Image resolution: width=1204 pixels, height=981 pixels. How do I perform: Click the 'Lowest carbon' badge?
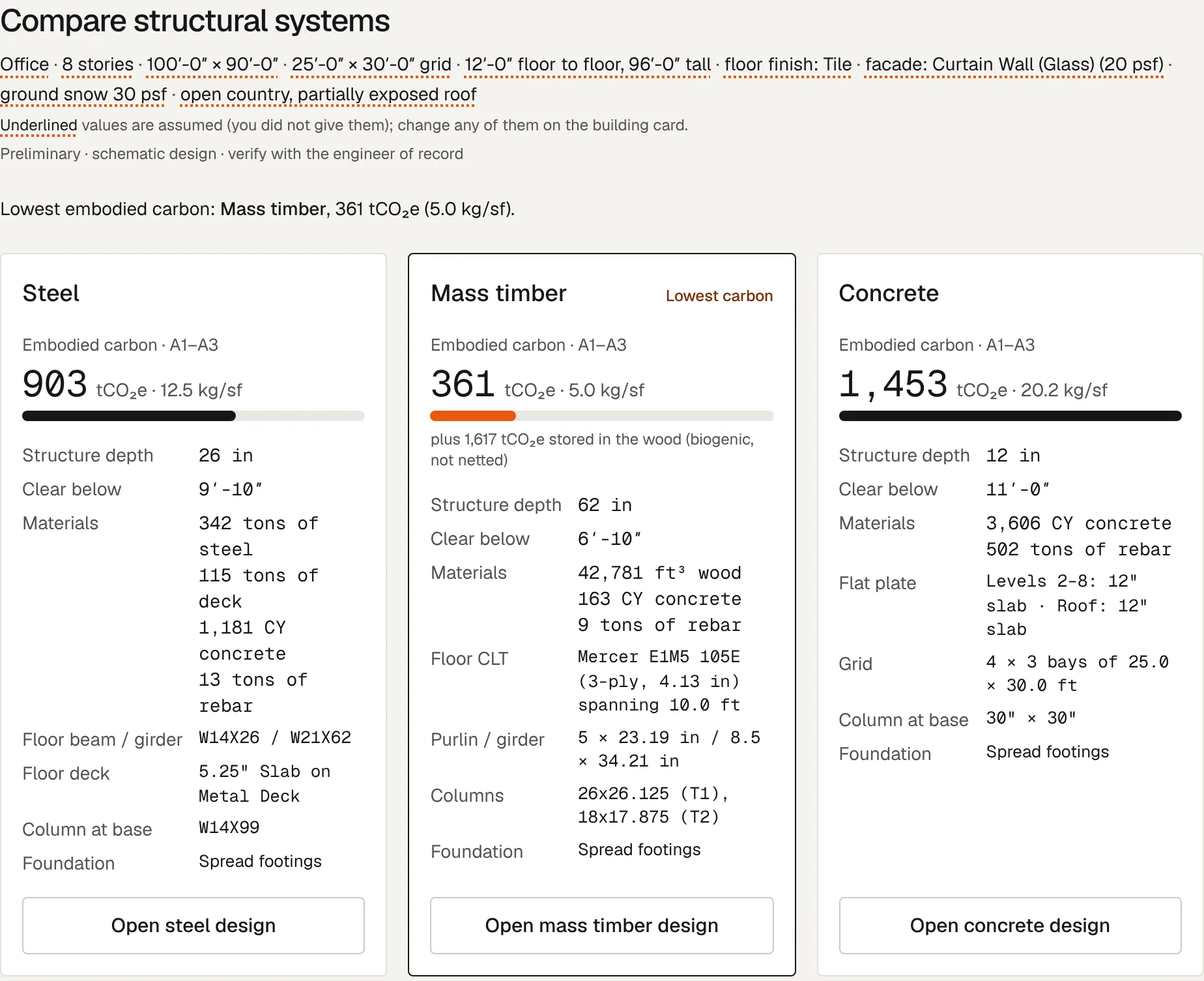(719, 296)
